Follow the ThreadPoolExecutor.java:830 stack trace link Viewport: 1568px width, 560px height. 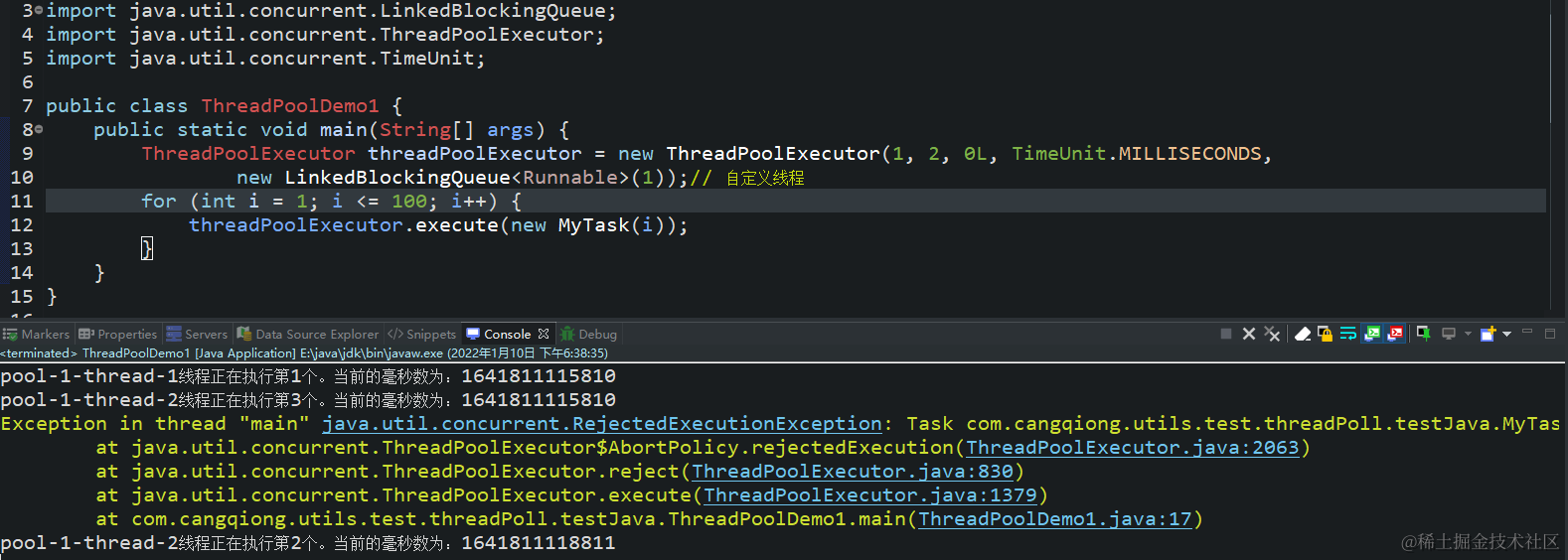coord(853,472)
